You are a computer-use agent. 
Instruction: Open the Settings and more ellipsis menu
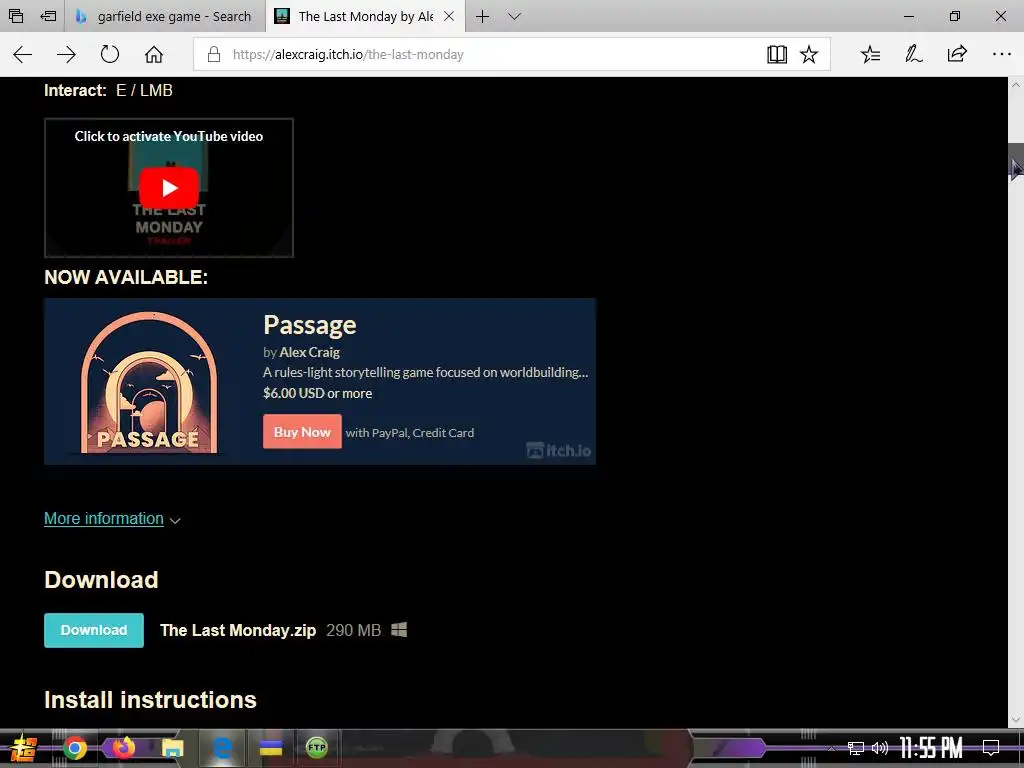pyautogui.click(x=1001, y=54)
